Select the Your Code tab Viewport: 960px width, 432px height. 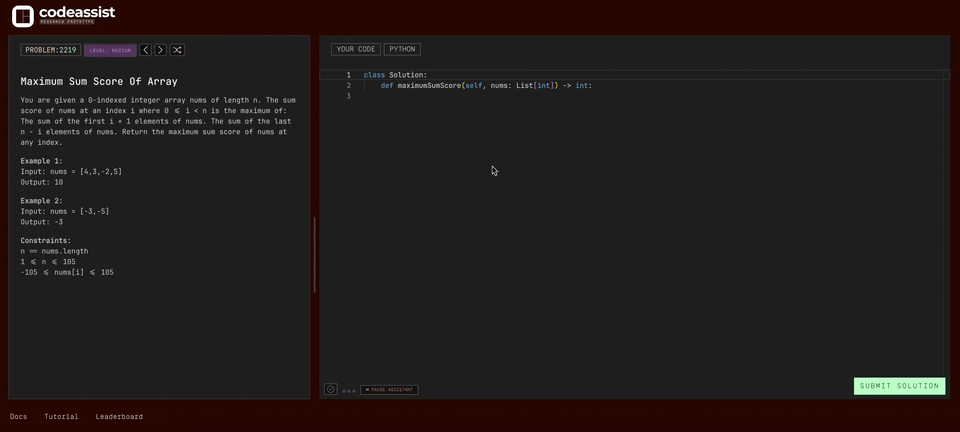coord(356,49)
